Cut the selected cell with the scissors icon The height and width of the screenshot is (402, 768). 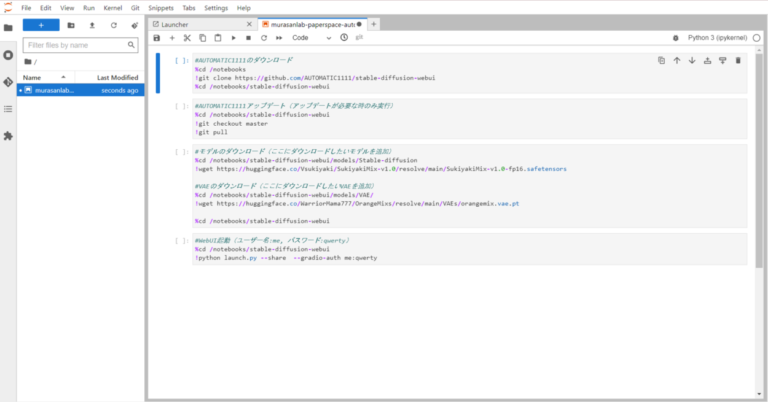(x=187, y=38)
